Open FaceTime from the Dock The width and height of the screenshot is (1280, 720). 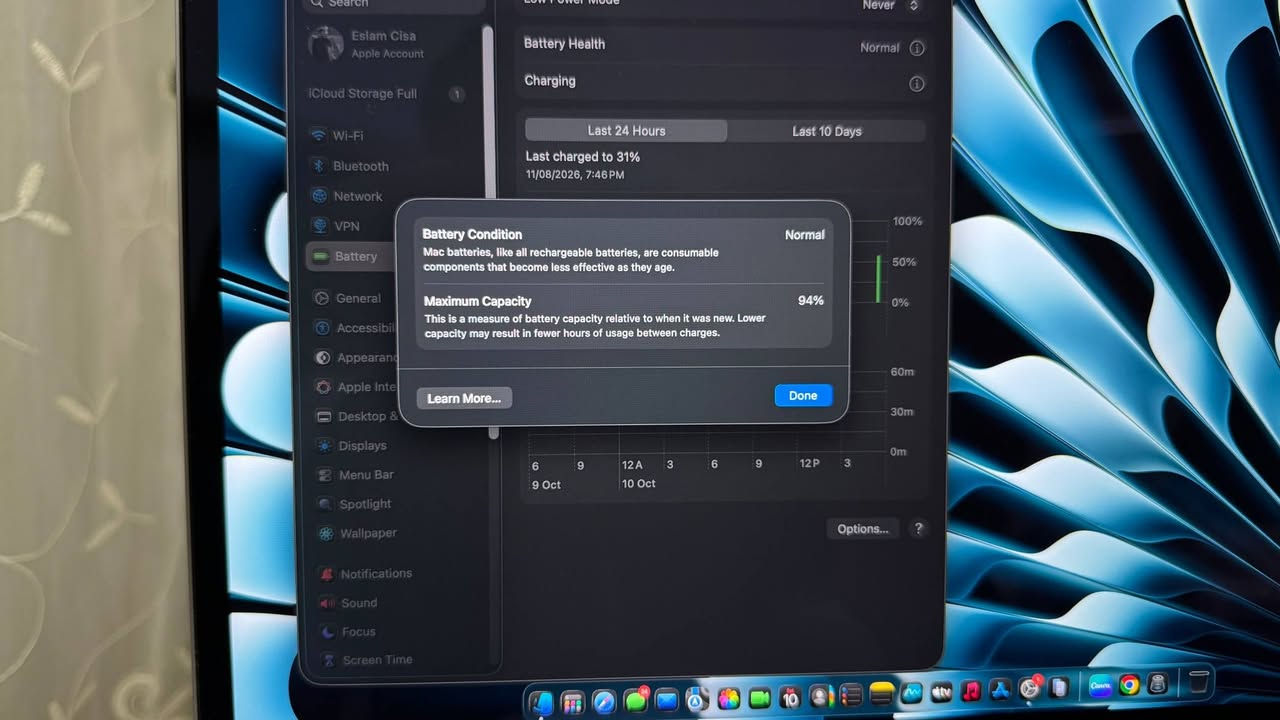[759, 697]
